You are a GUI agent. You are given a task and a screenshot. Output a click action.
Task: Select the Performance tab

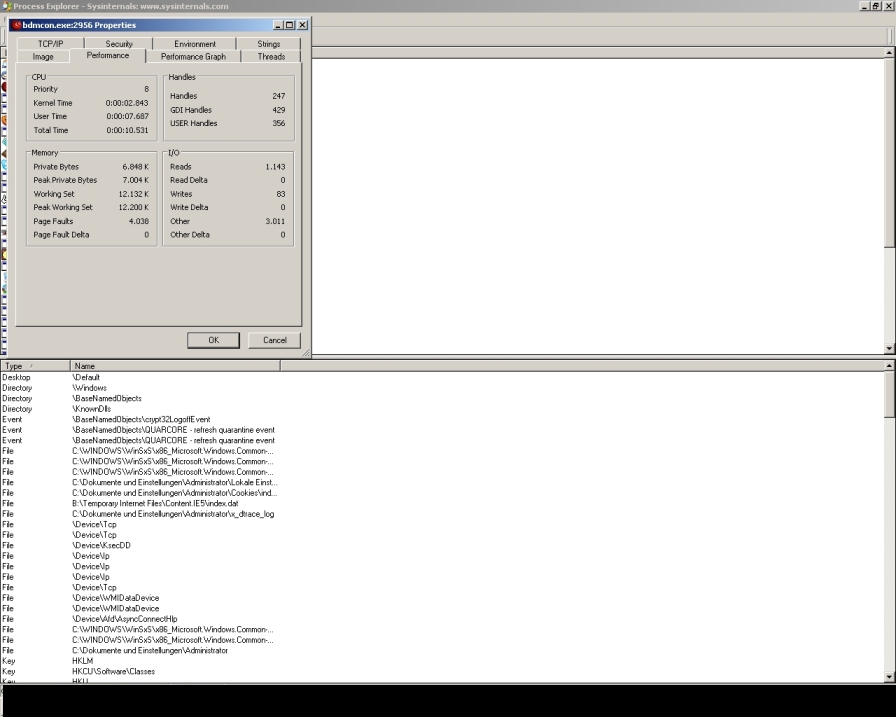pyautogui.click(x=107, y=55)
